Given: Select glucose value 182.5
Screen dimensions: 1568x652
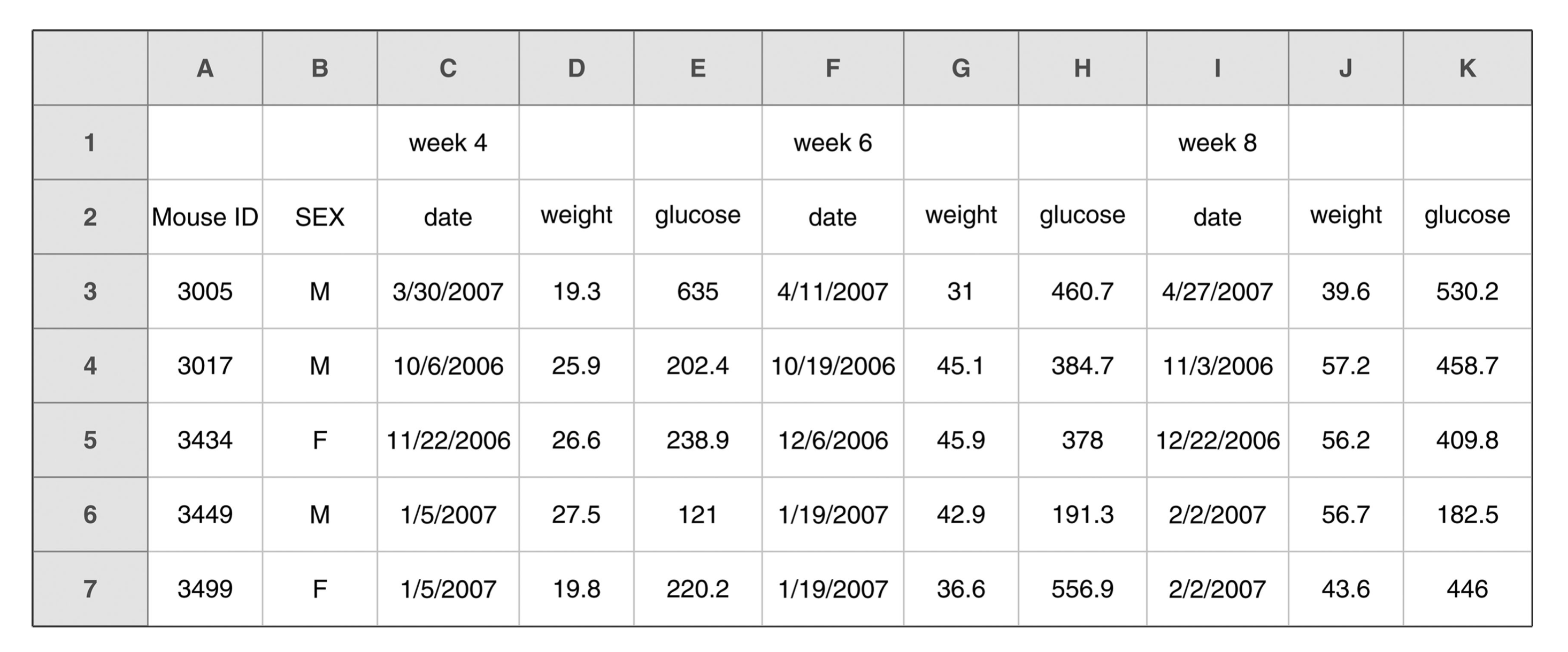Looking at the screenshot, I should pos(1467,515).
